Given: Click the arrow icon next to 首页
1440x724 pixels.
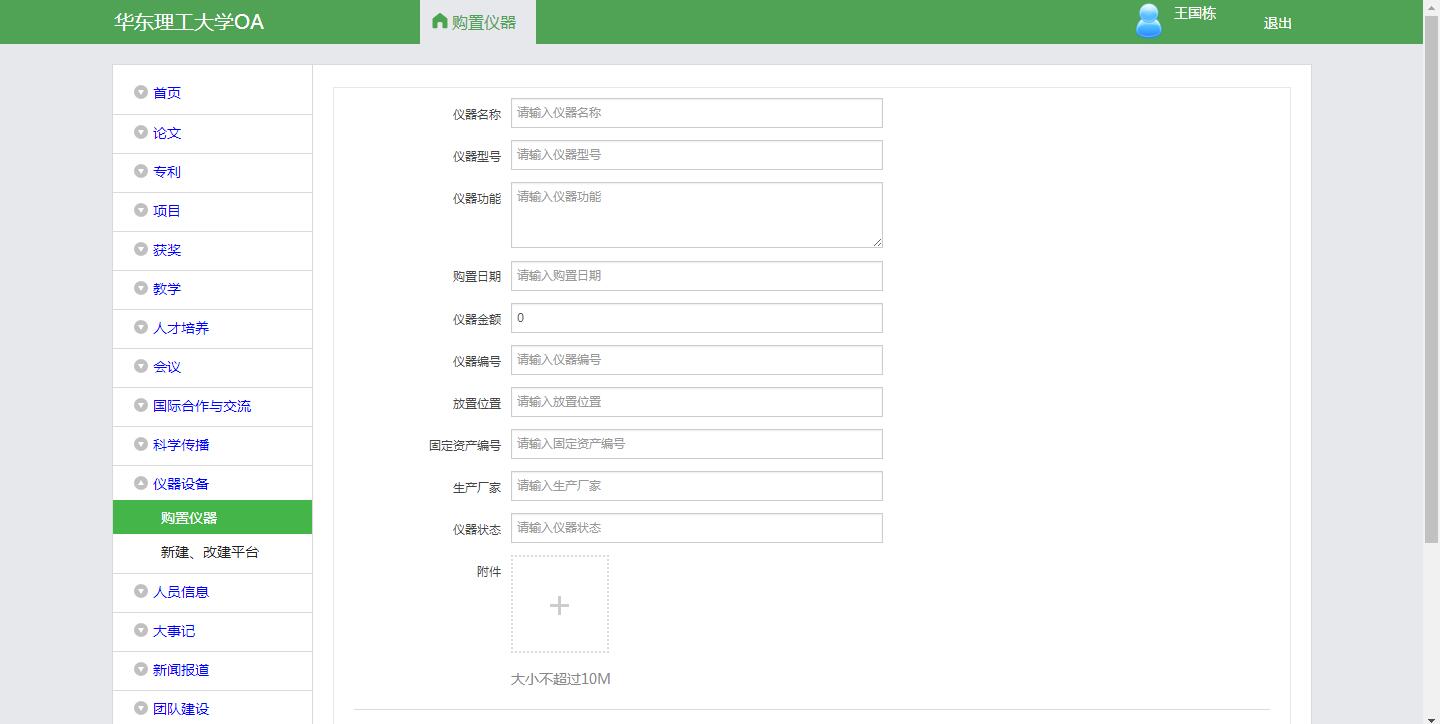Looking at the screenshot, I should (141, 93).
